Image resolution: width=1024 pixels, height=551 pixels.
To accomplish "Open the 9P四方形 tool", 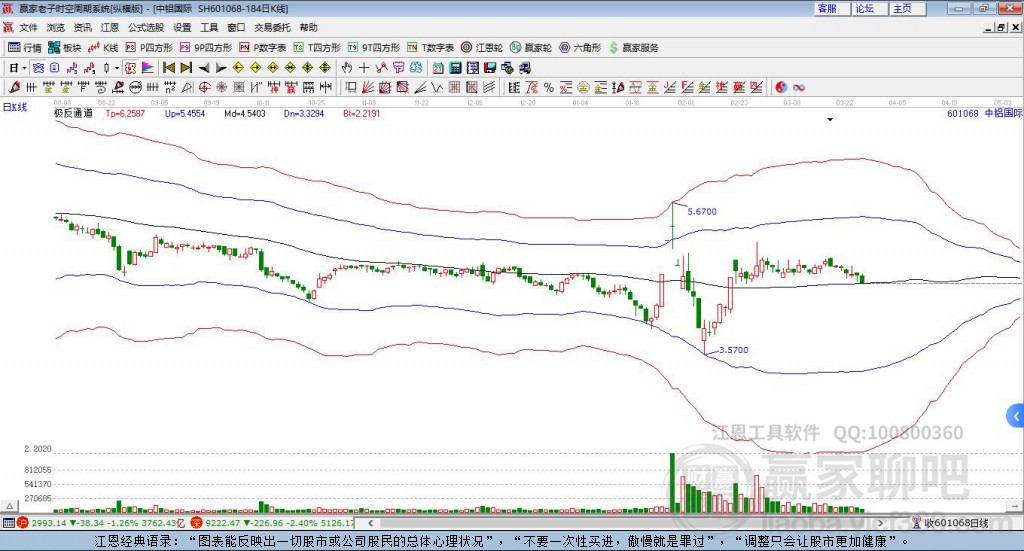I will (206, 48).
